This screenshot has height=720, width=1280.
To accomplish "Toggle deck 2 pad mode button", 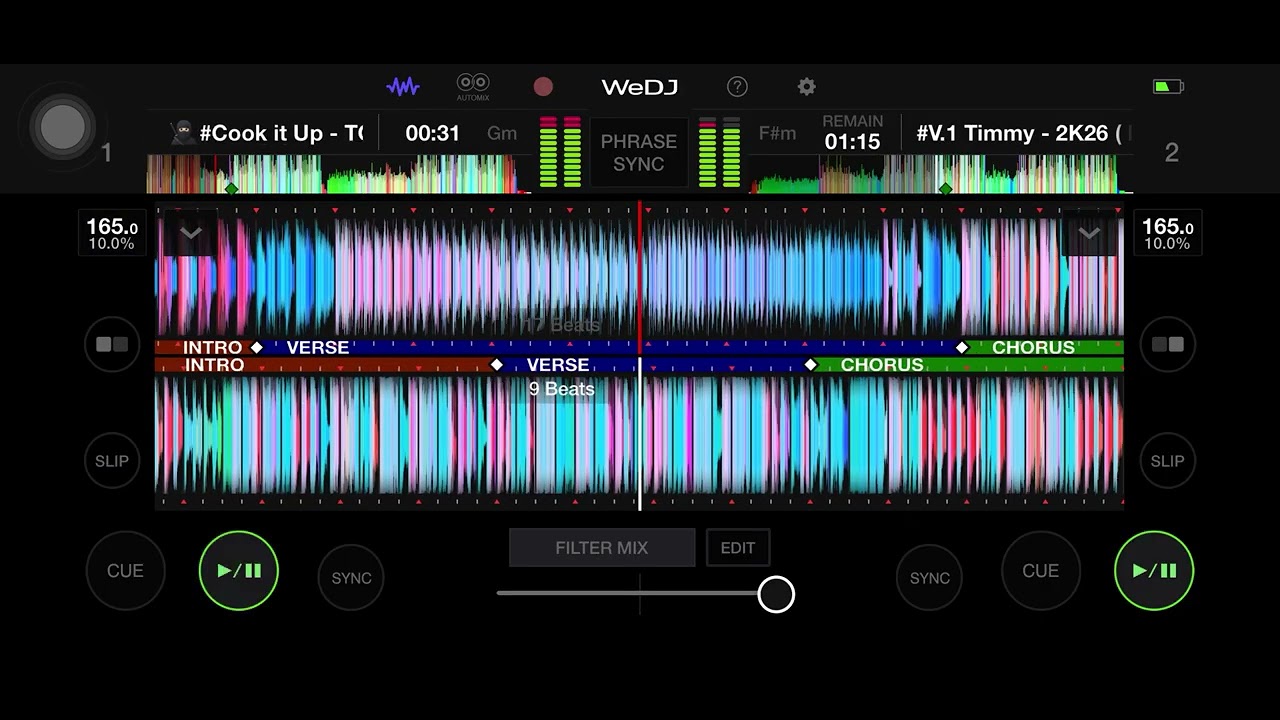I will pyautogui.click(x=1168, y=344).
